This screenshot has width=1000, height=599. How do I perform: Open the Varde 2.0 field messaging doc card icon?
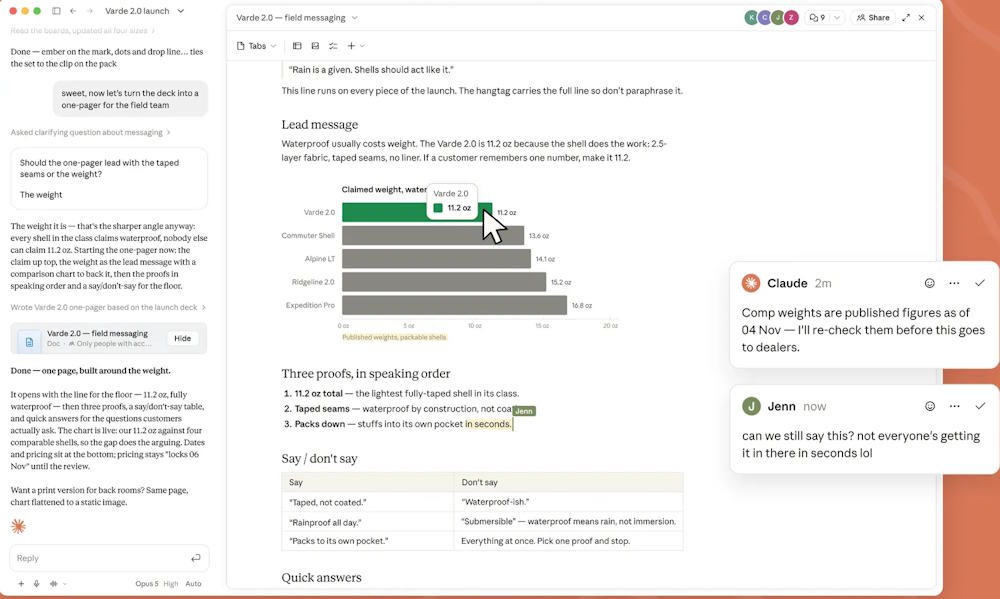pos(29,342)
